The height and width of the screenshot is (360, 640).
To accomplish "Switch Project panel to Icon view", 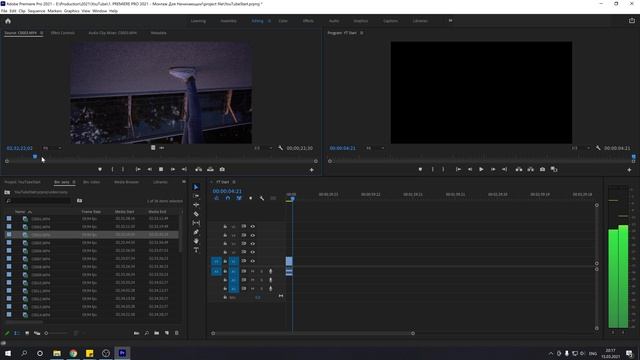I will pyautogui.click(x=27, y=333).
